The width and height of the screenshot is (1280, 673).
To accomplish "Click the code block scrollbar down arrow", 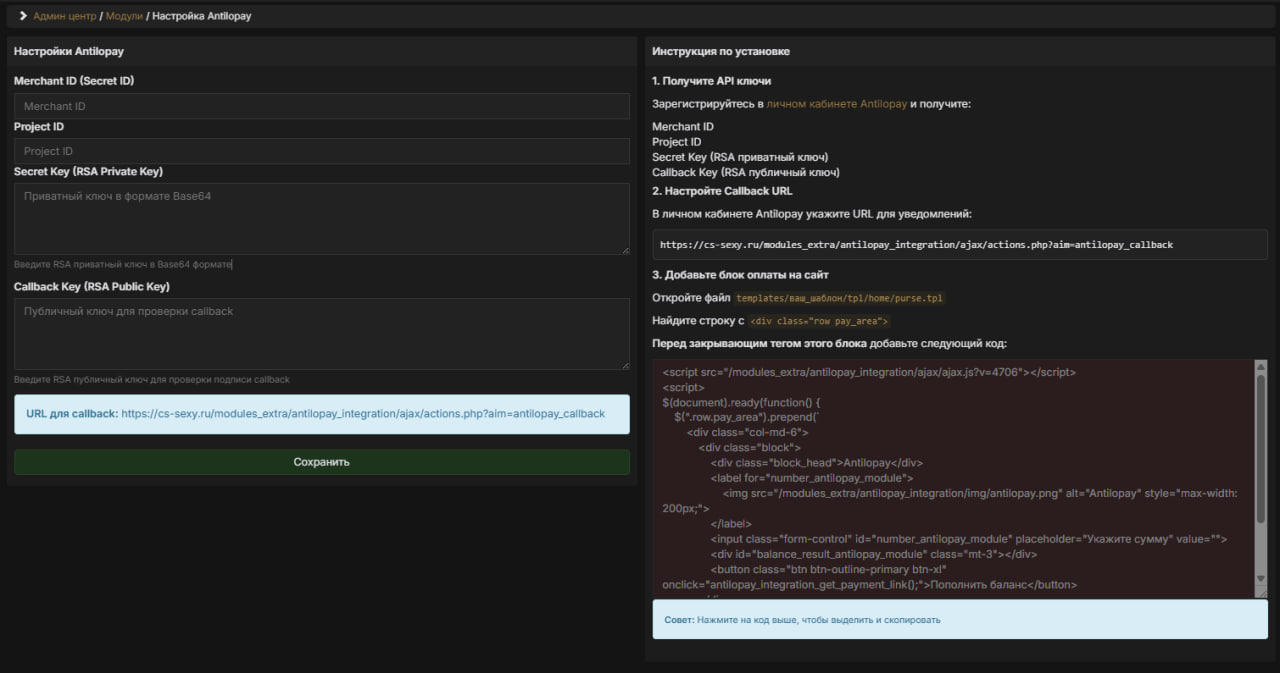I will (1261, 580).
